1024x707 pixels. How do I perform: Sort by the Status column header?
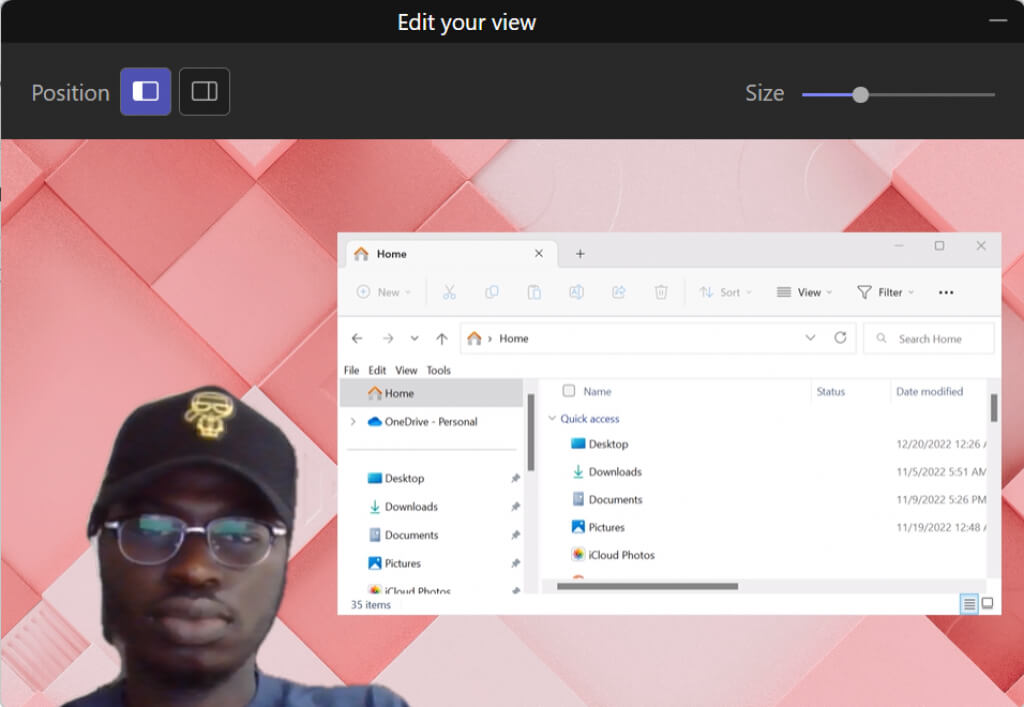(831, 392)
